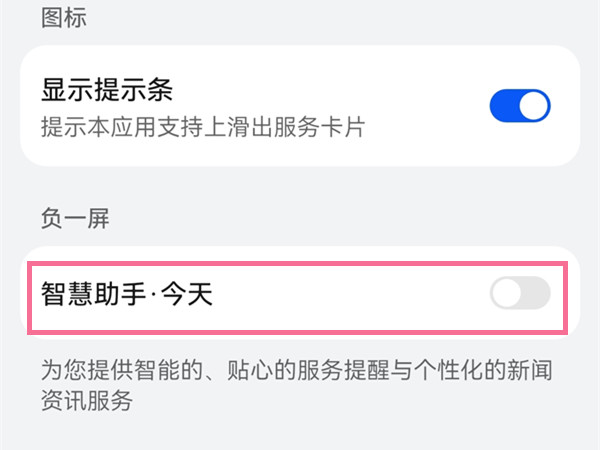This screenshot has width=600, height=450.
Task: Tap the white knob on the grey toggle
Action: pyautogui.click(x=507, y=294)
